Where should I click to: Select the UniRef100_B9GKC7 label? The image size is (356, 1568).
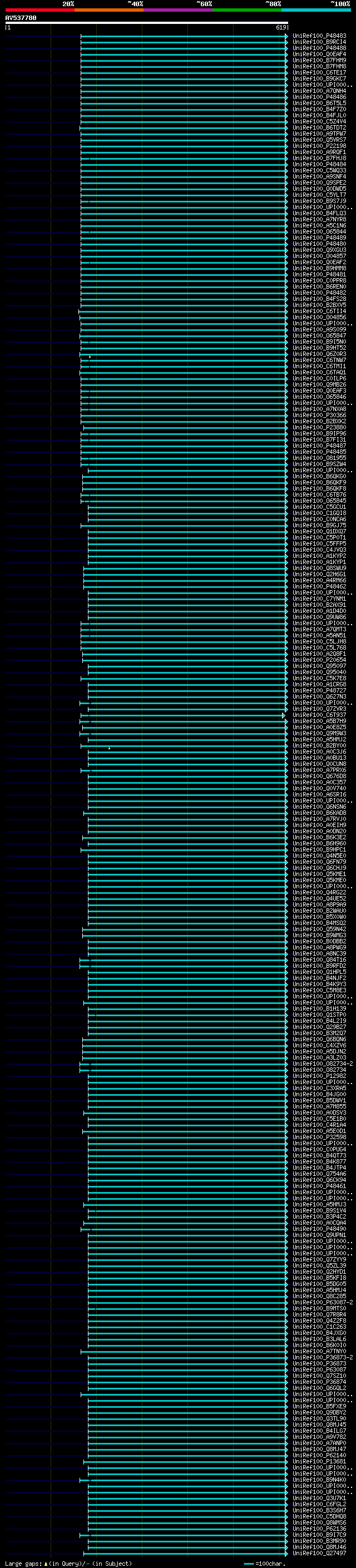coord(319,78)
